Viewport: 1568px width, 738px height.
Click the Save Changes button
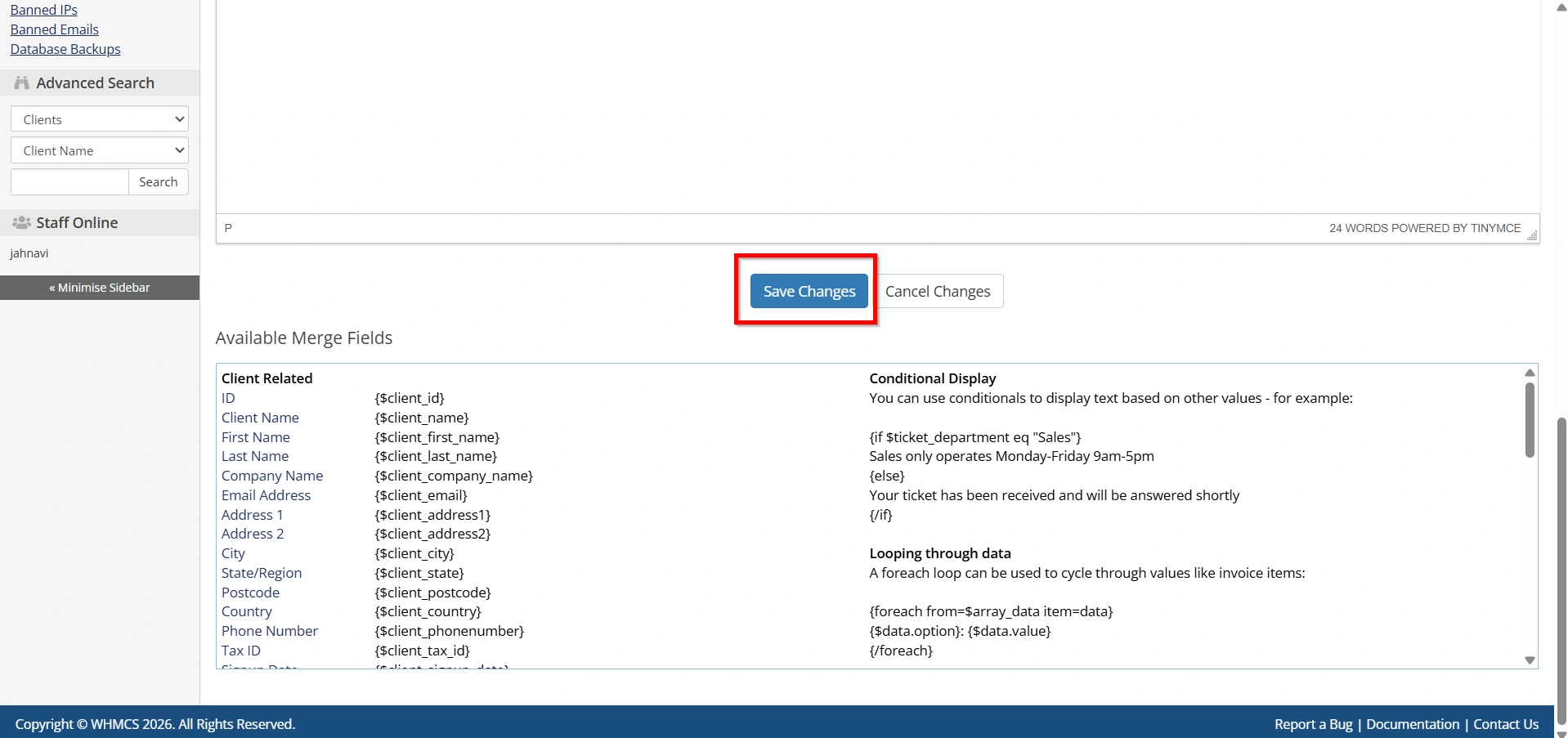(809, 291)
